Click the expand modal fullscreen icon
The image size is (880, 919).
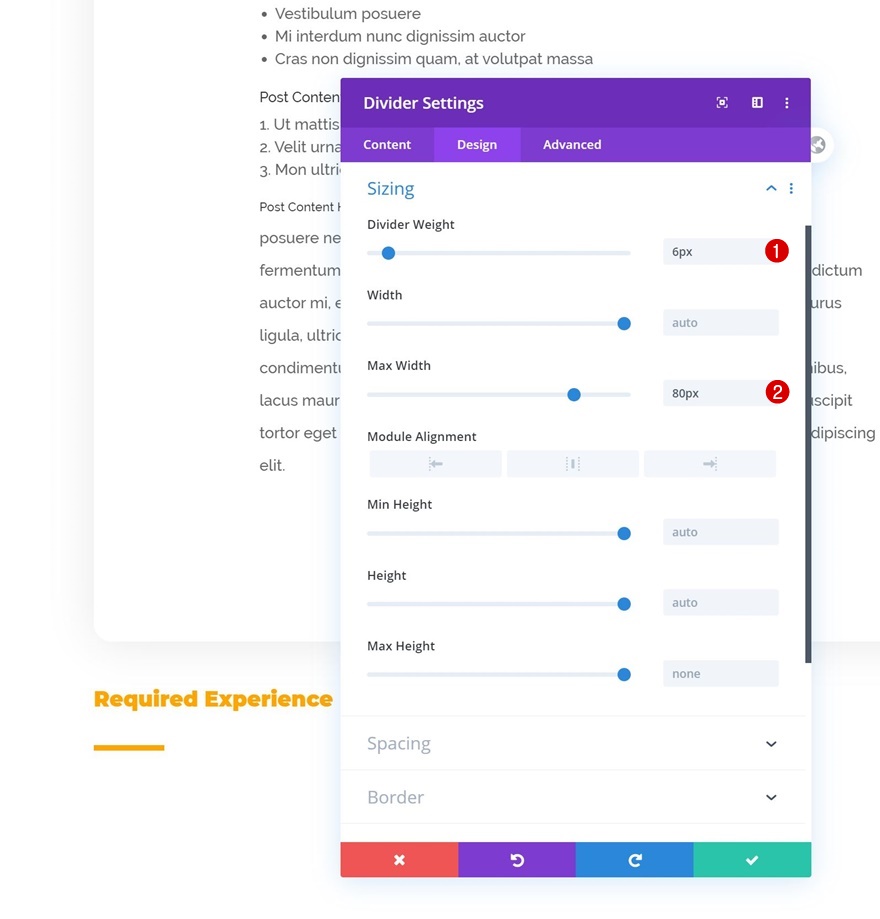pos(722,103)
